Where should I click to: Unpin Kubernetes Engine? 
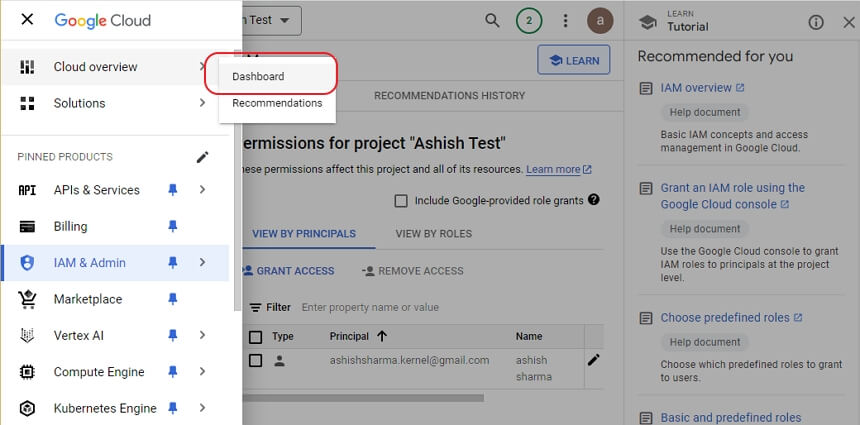173,408
